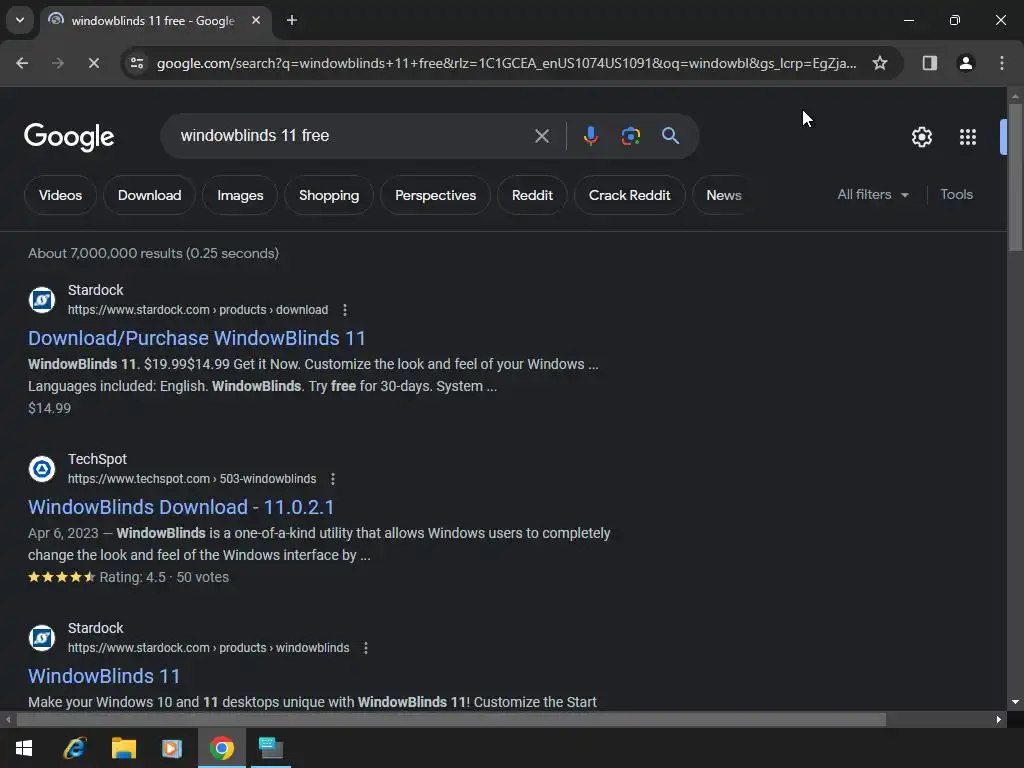This screenshot has height=768, width=1024.
Task: Open File Explorer from taskbar
Action: (x=123, y=748)
